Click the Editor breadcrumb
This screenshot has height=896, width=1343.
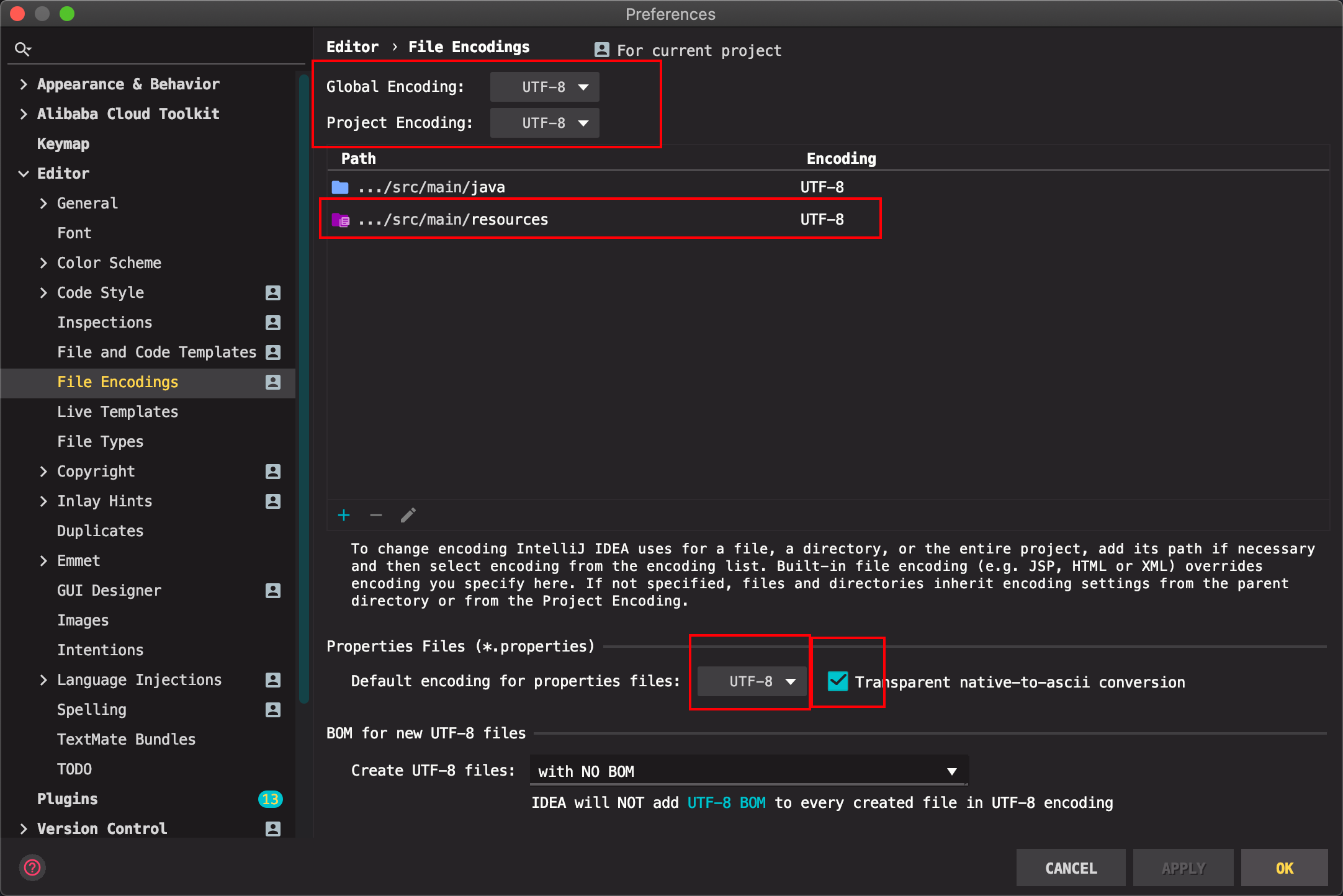353,47
